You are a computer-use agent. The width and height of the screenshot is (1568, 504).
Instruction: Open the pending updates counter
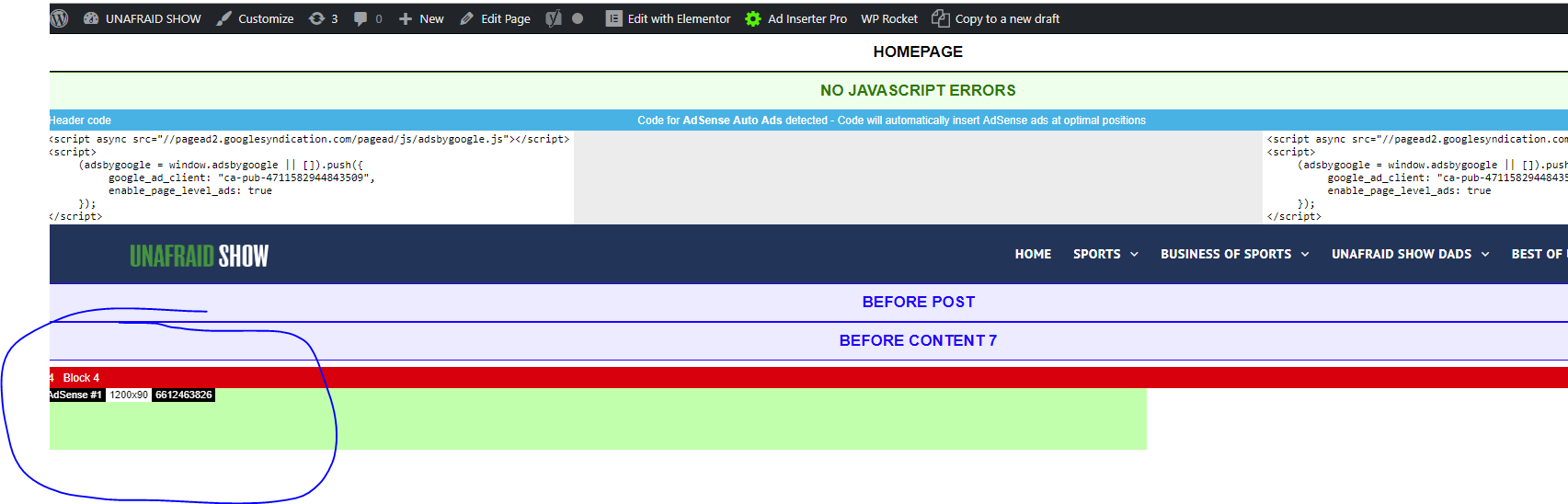click(x=323, y=18)
